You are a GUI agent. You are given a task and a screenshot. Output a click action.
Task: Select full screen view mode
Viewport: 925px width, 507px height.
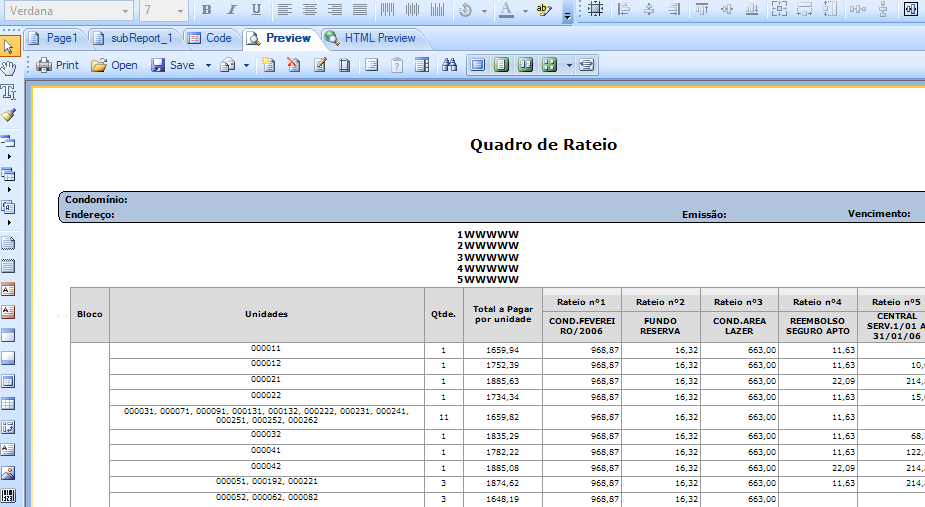click(478, 65)
